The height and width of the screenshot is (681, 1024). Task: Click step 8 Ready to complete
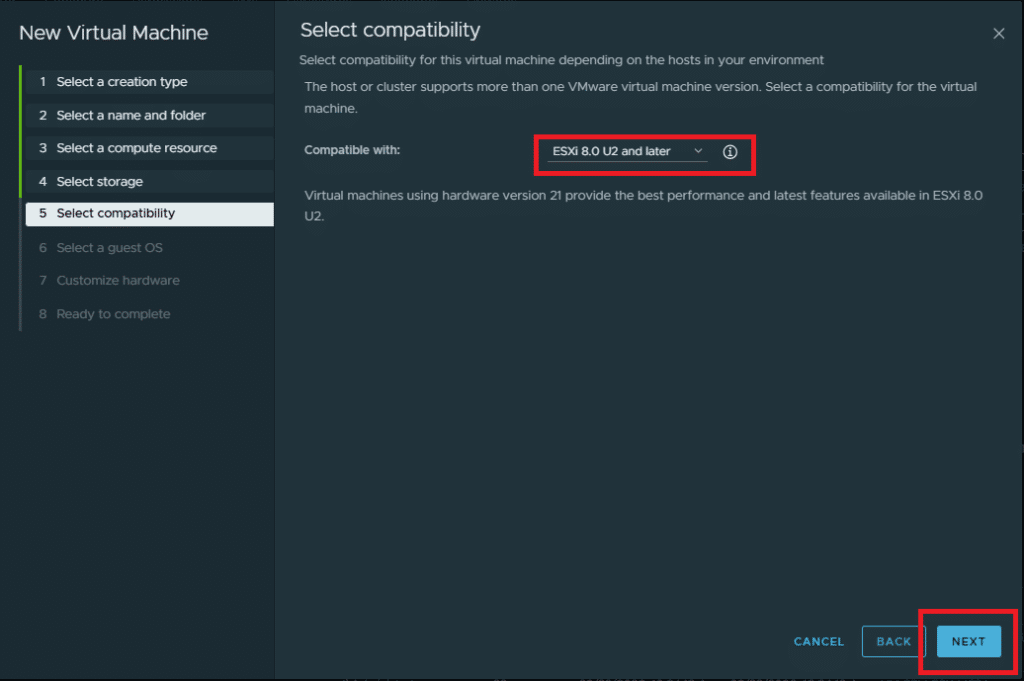pos(113,314)
